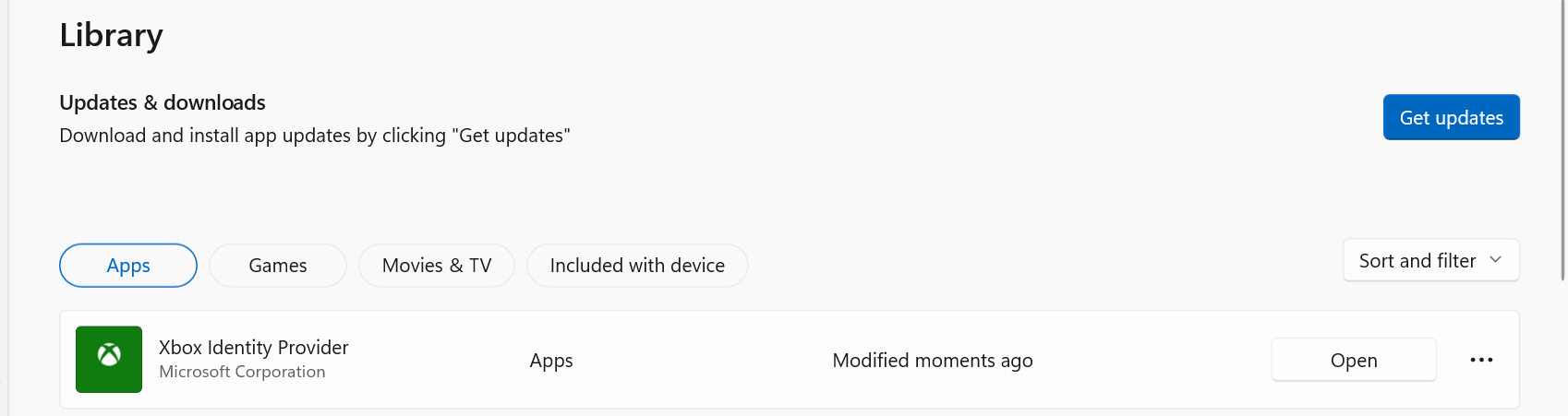Open the Xbox Identity Provider title
Image resolution: width=1568 pixels, height=416 pixels.
pyautogui.click(x=254, y=348)
